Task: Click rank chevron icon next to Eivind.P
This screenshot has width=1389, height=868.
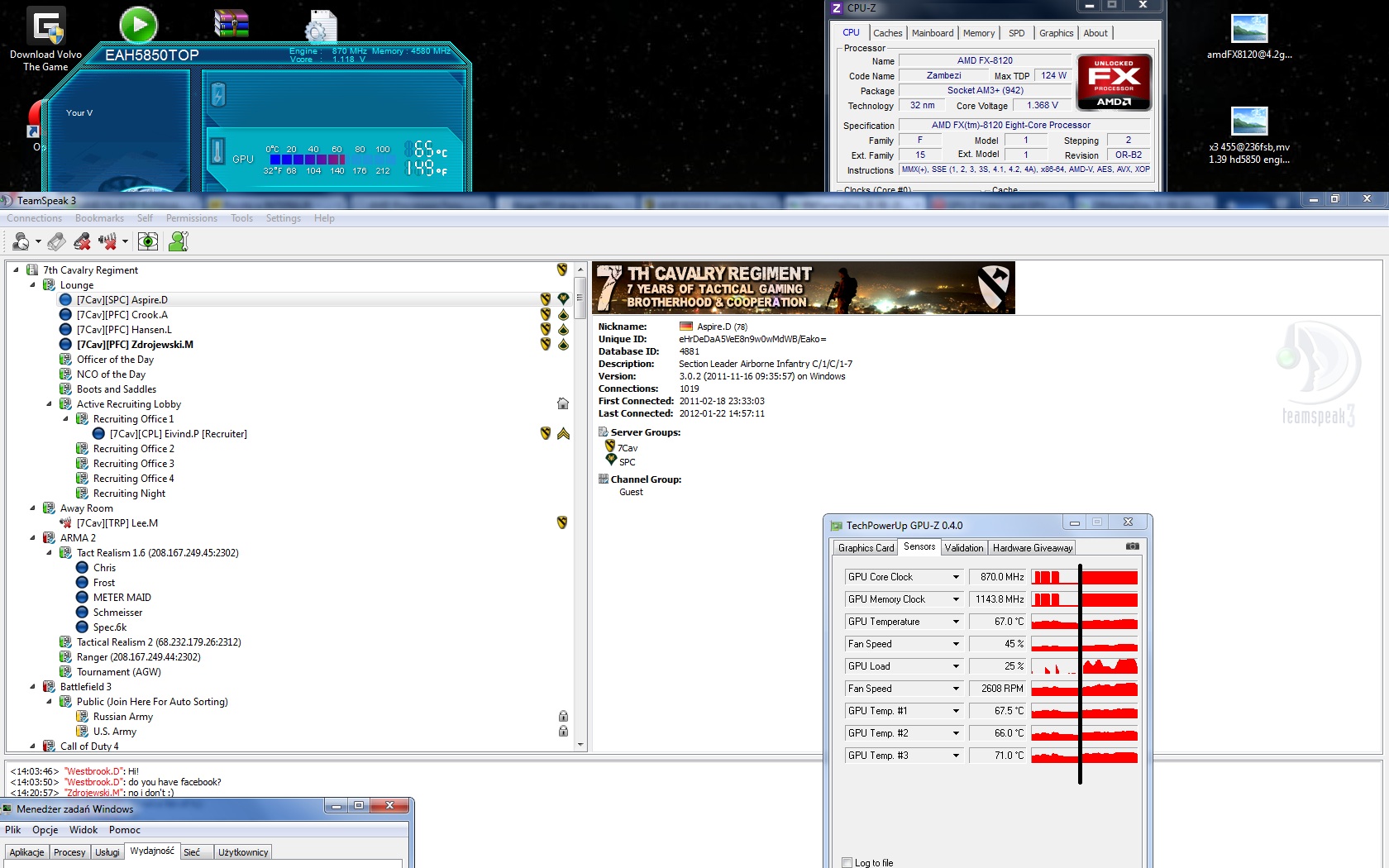Action: (563, 433)
